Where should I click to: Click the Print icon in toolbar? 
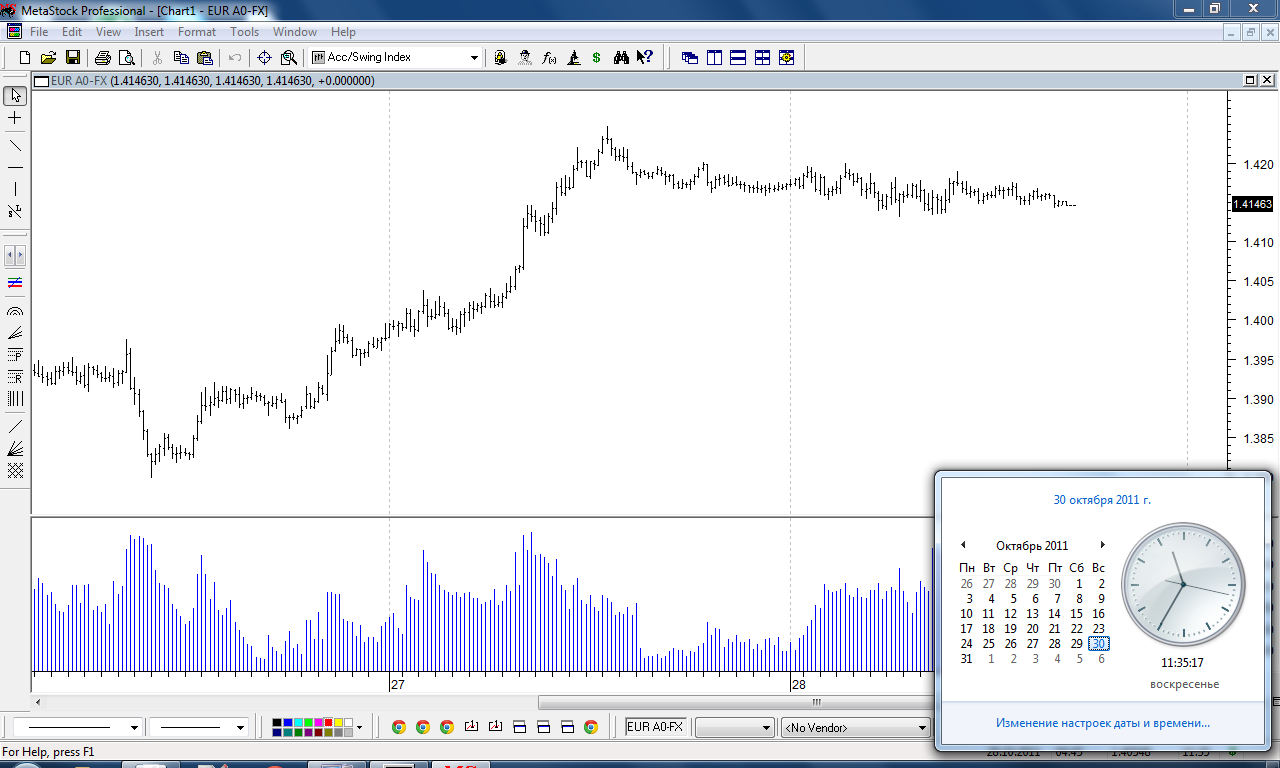(x=103, y=58)
